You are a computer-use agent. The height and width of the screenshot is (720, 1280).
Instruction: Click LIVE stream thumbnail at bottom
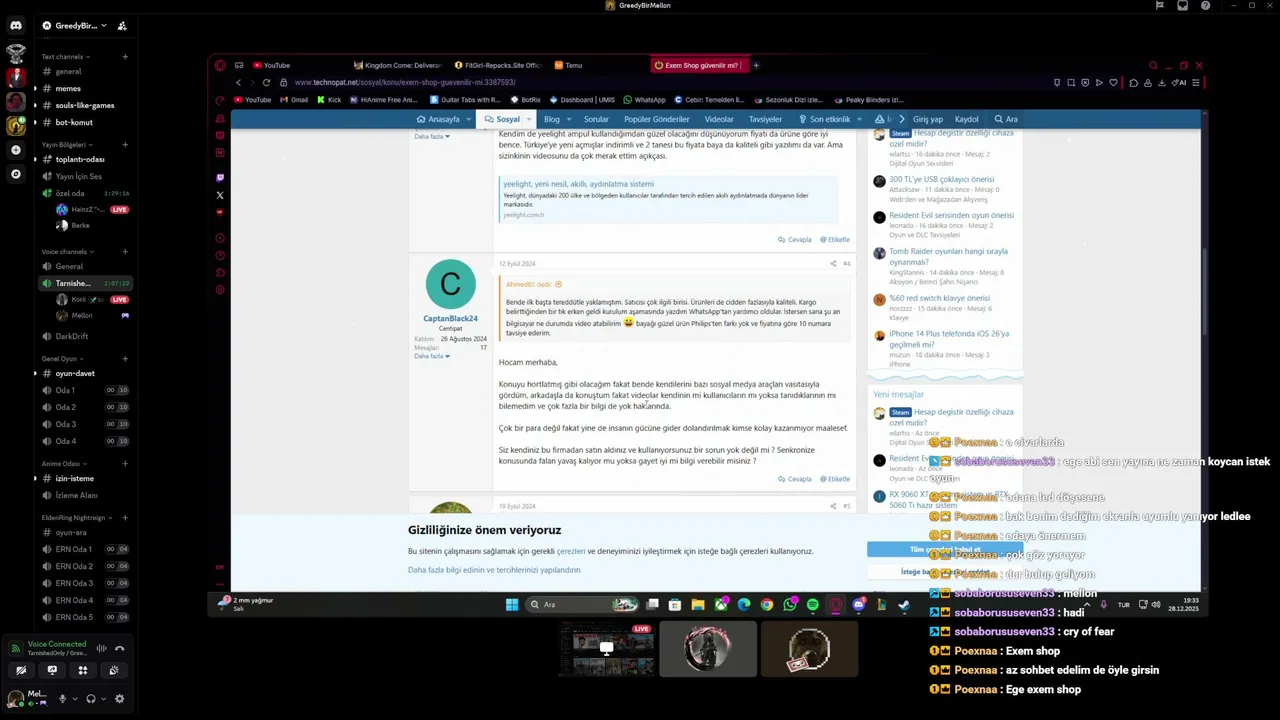pyautogui.click(x=607, y=650)
